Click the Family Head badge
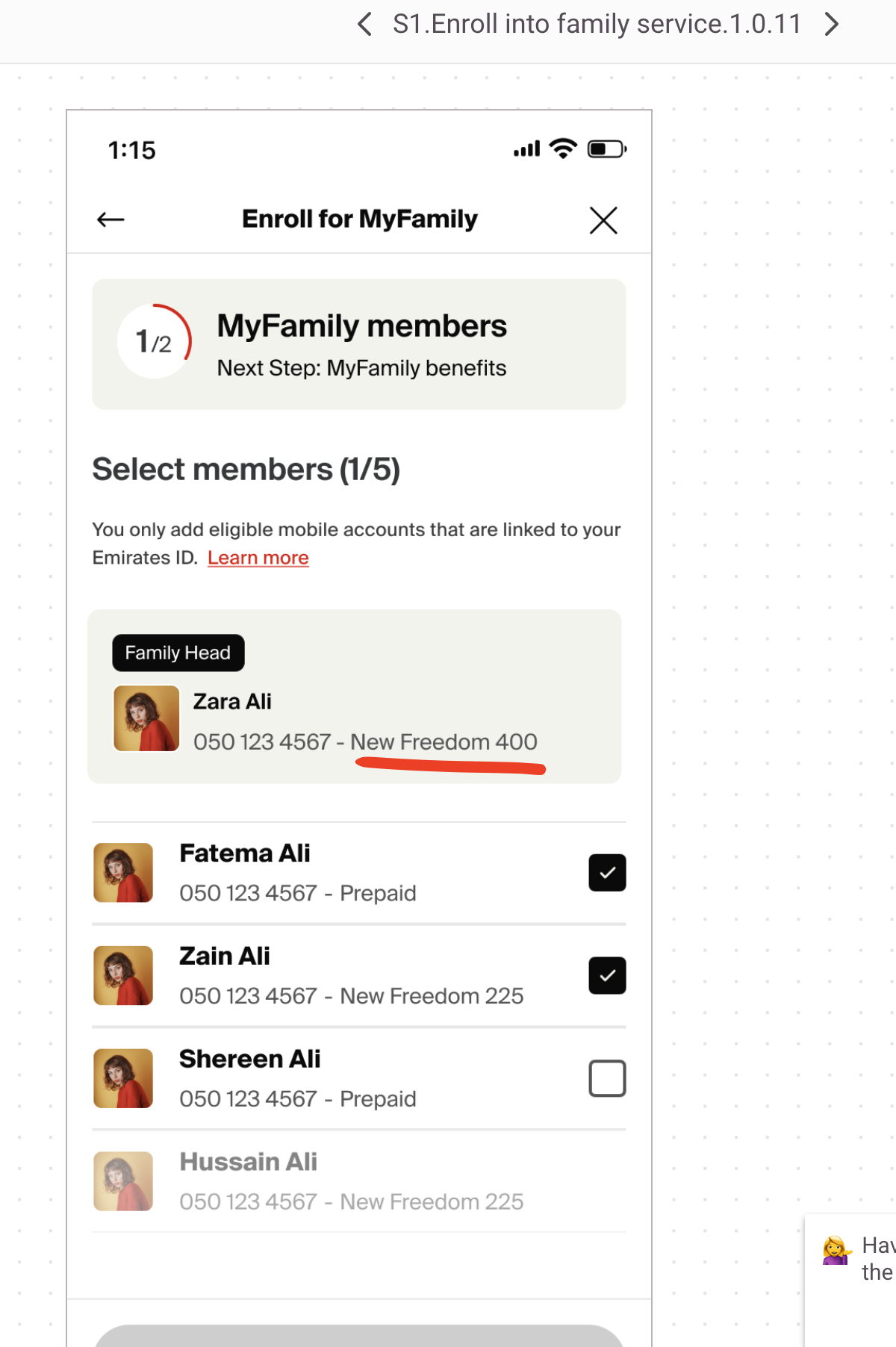 click(x=178, y=653)
